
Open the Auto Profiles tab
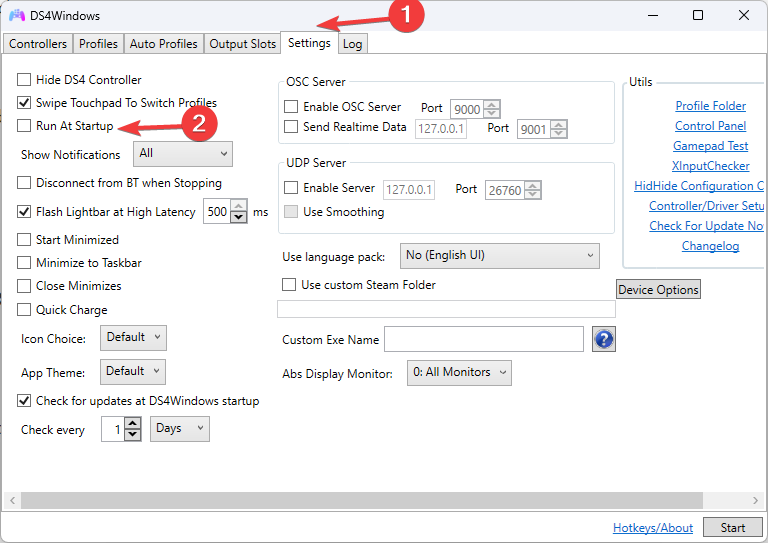164,44
